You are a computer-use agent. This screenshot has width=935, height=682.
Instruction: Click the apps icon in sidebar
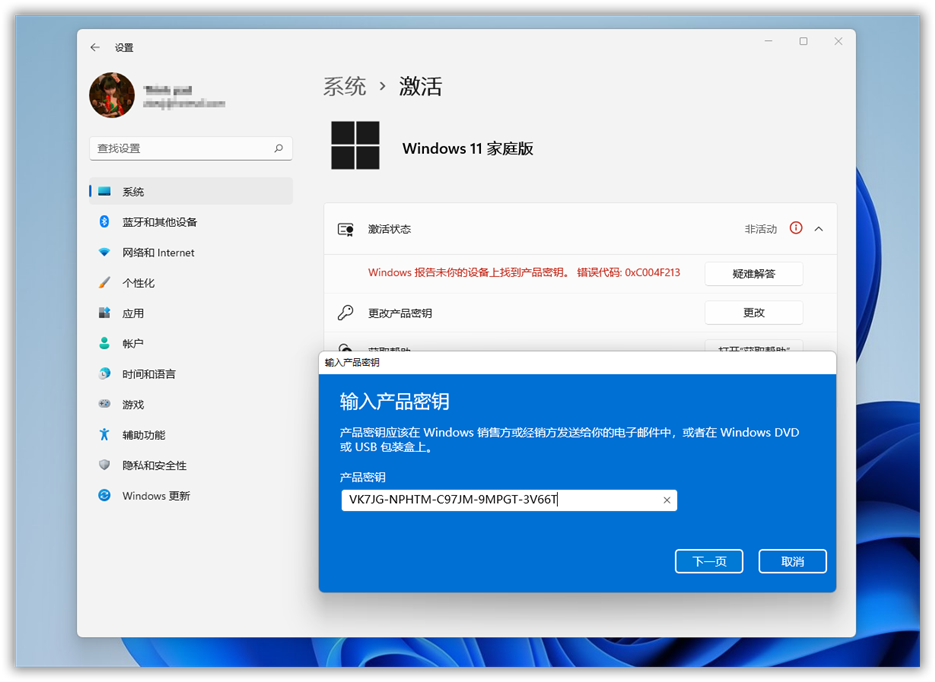104,312
